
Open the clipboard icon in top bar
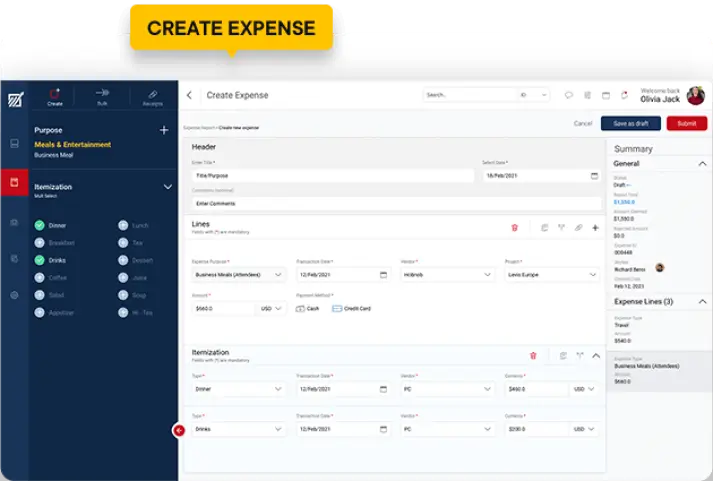click(x=587, y=95)
